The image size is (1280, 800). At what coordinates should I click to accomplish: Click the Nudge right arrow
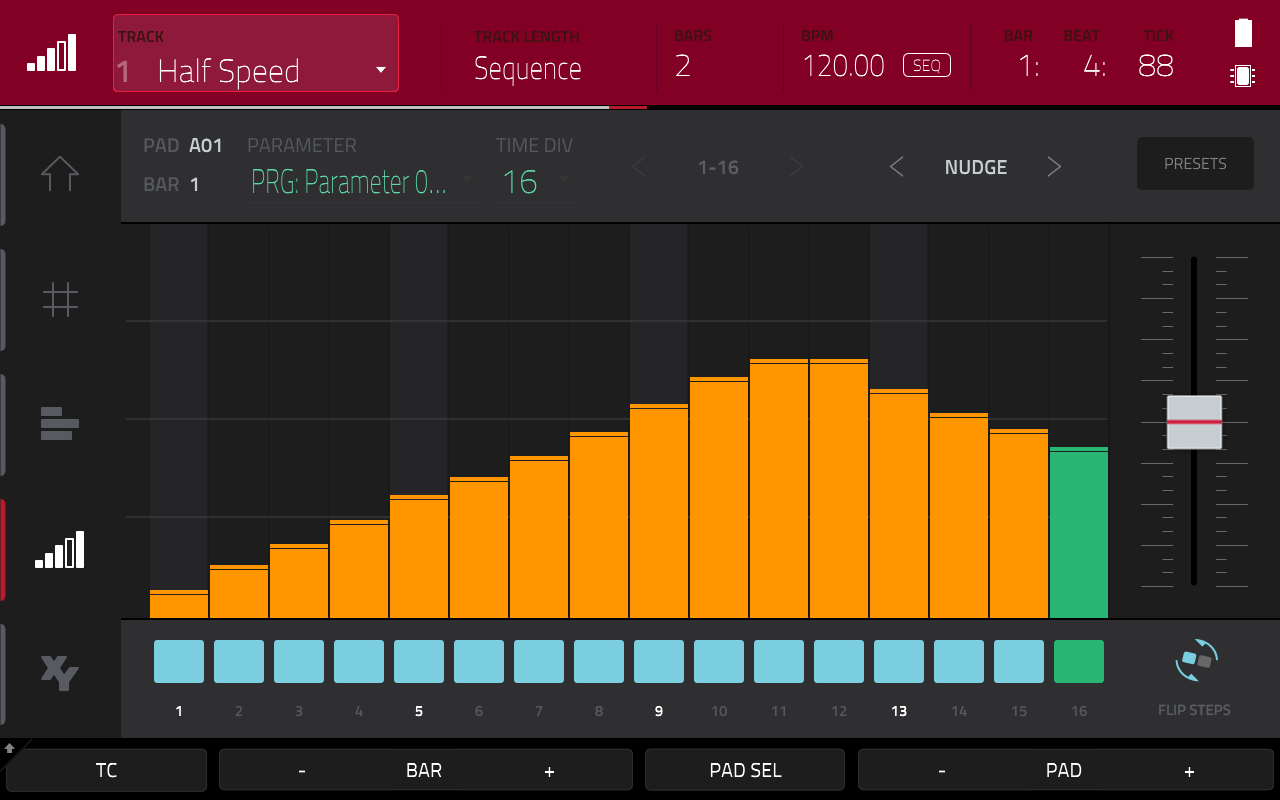(1054, 167)
